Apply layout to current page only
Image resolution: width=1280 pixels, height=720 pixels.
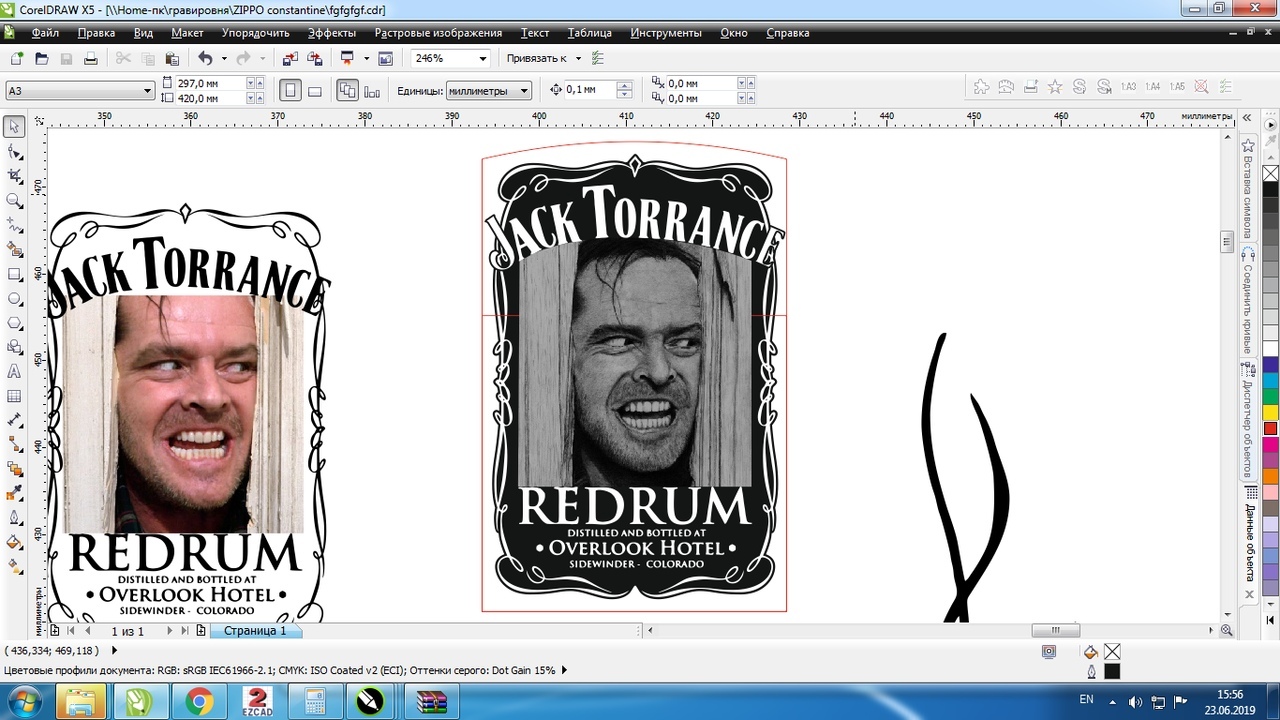(372, 91)
